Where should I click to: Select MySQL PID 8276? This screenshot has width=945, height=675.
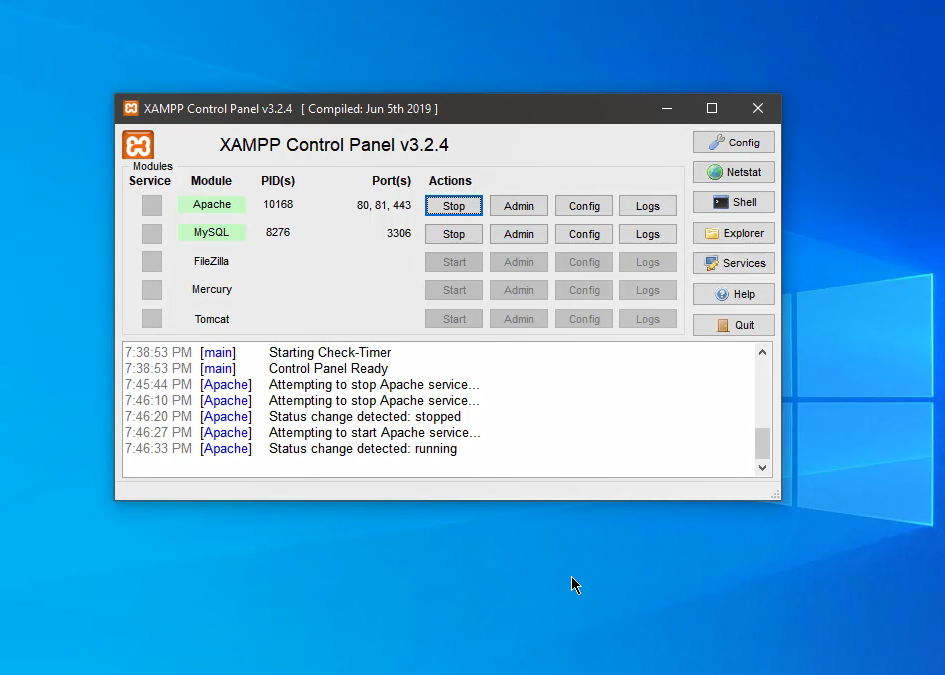pyautogui.click(x=278, y=232)
